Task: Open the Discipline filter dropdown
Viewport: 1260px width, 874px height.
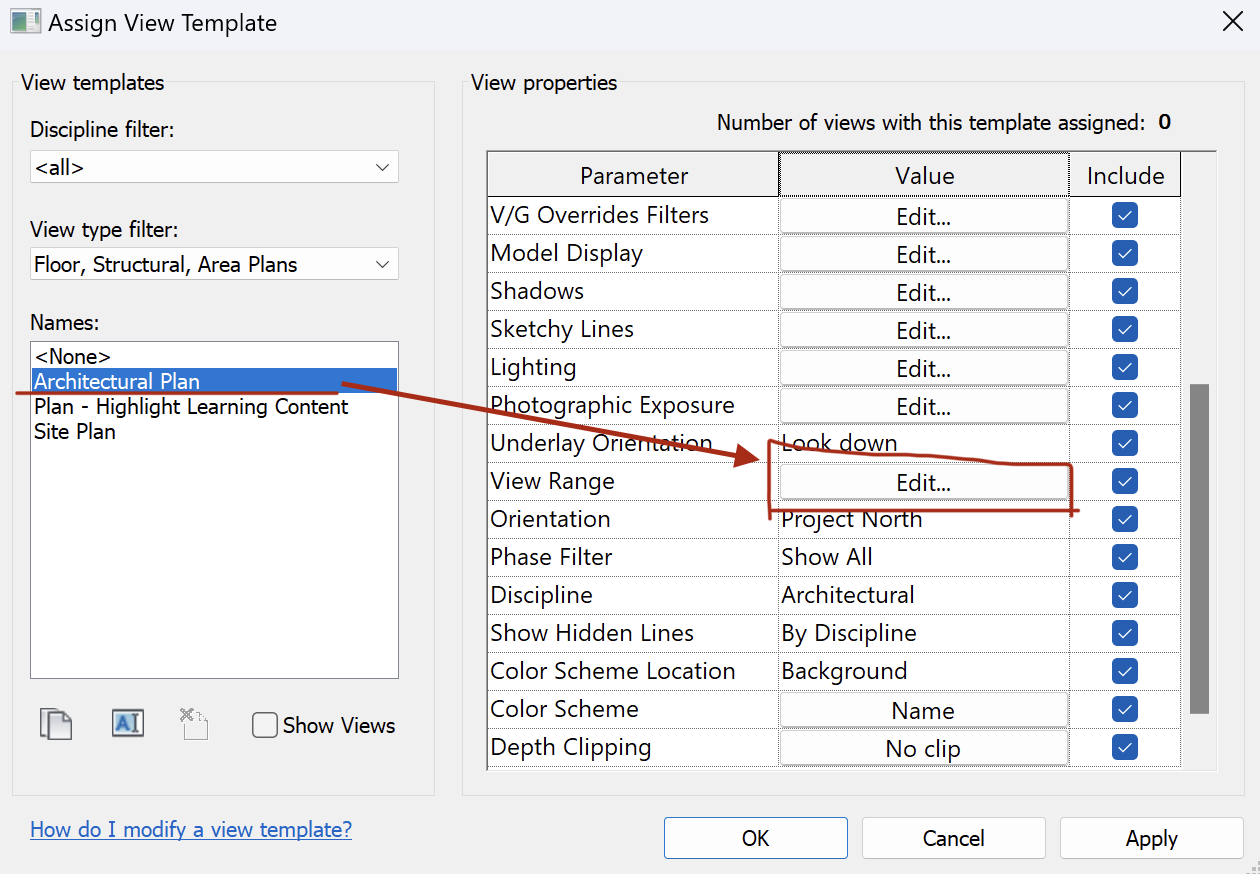Action: click(214, 168)
